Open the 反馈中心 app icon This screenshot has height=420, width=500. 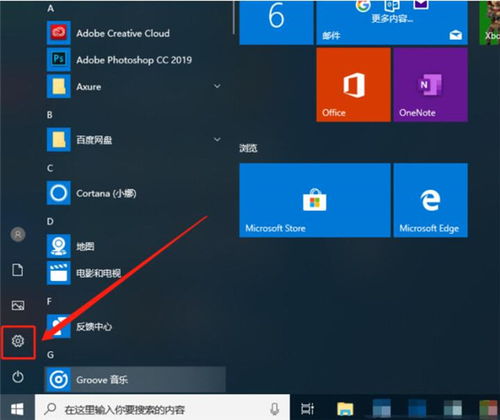pyautogui.click(x=59, y=326)
